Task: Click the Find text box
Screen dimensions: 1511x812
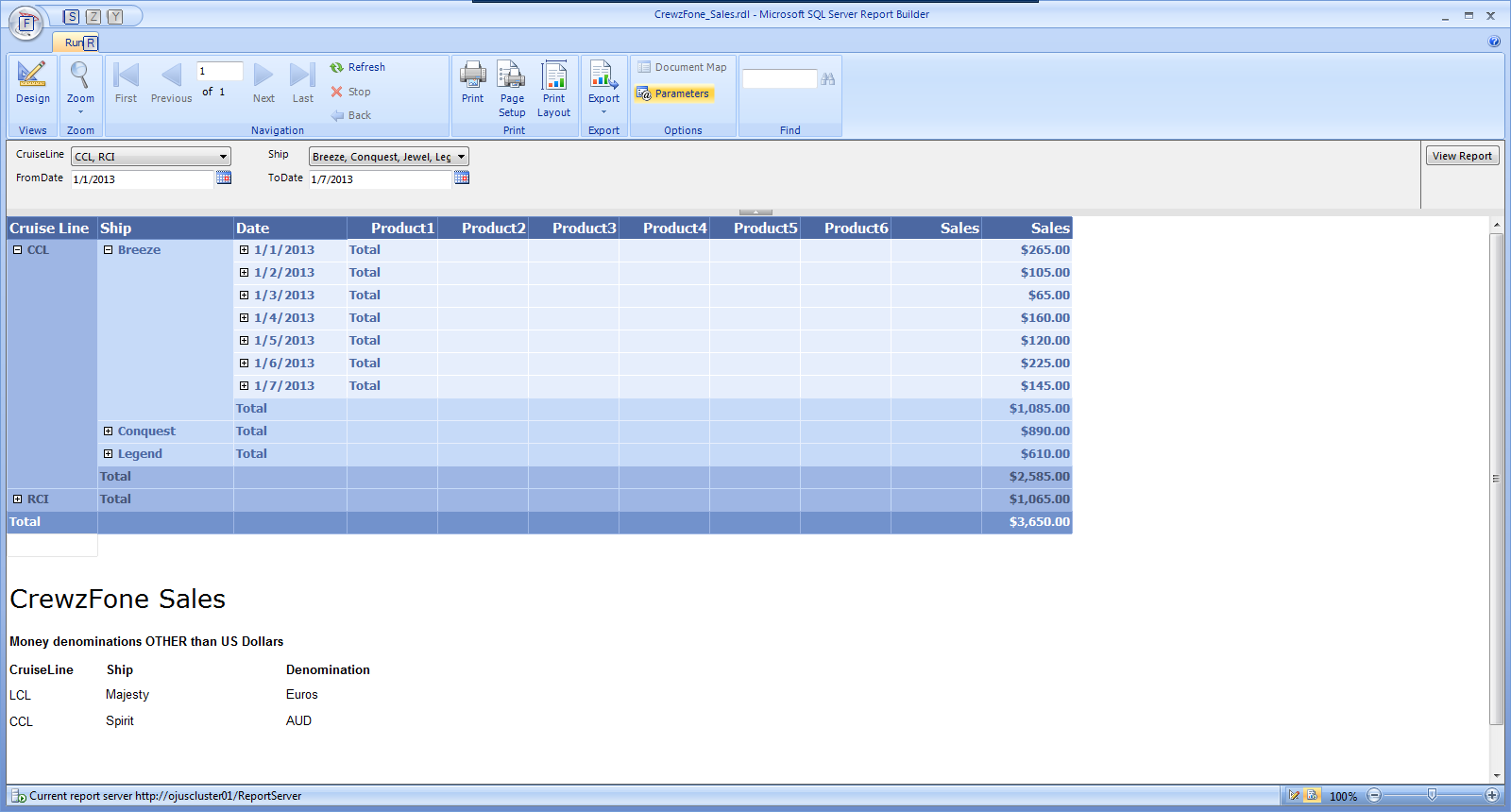Action: [779, 79]
